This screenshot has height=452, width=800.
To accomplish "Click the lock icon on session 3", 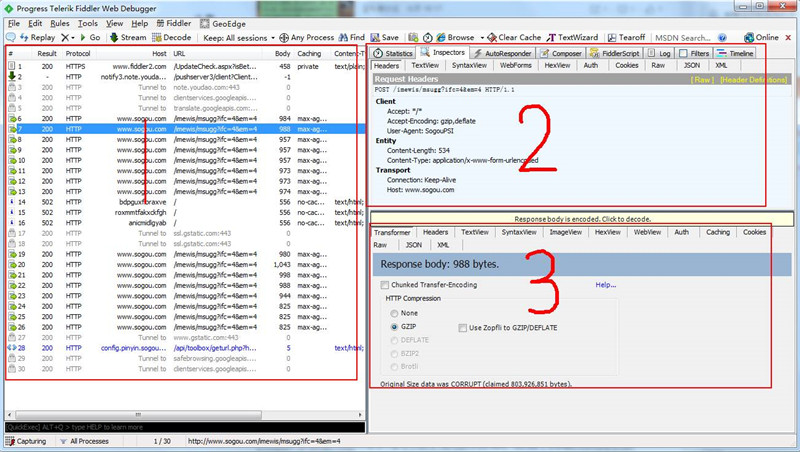I will [12, 87].
